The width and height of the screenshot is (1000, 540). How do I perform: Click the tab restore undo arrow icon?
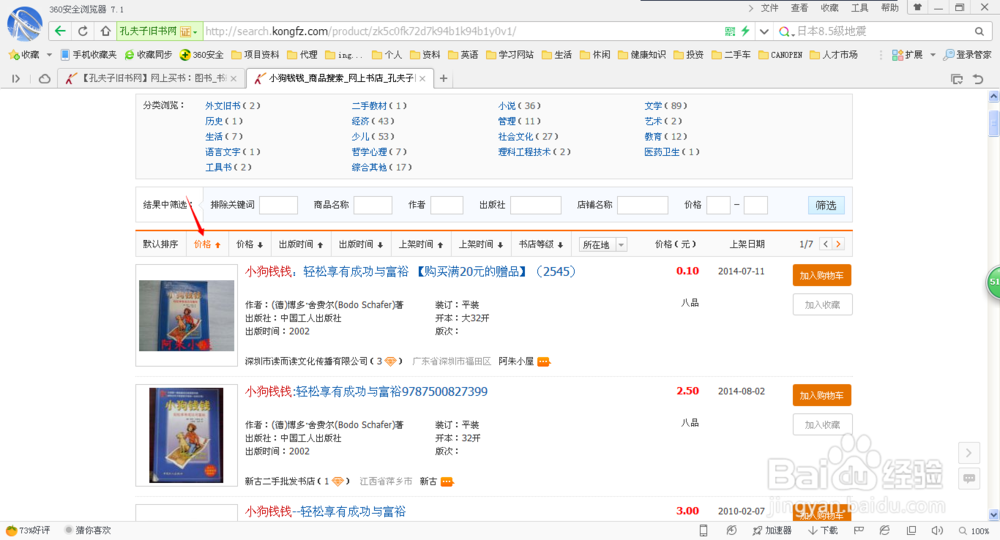pos(978,79)
